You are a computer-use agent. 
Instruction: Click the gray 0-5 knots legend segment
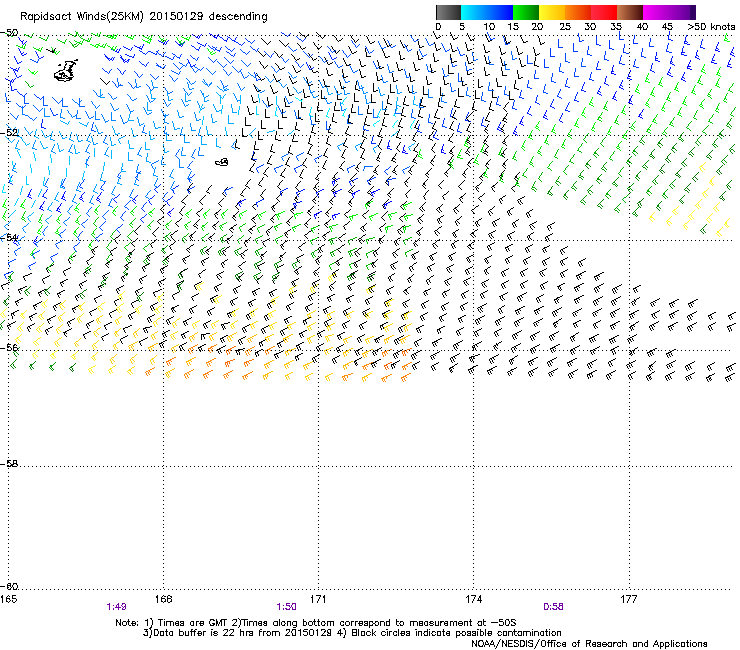[448, 12]
